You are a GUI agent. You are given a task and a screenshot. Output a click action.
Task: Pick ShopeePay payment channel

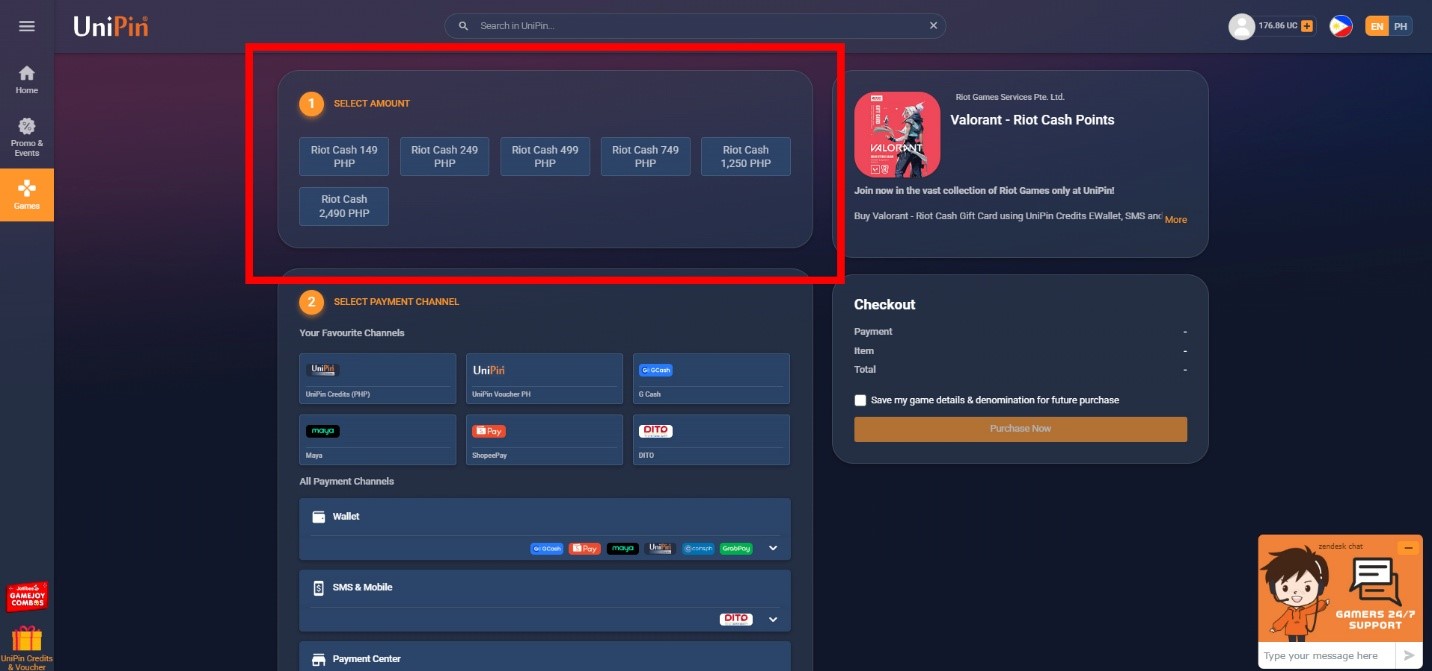coord(544,439)
